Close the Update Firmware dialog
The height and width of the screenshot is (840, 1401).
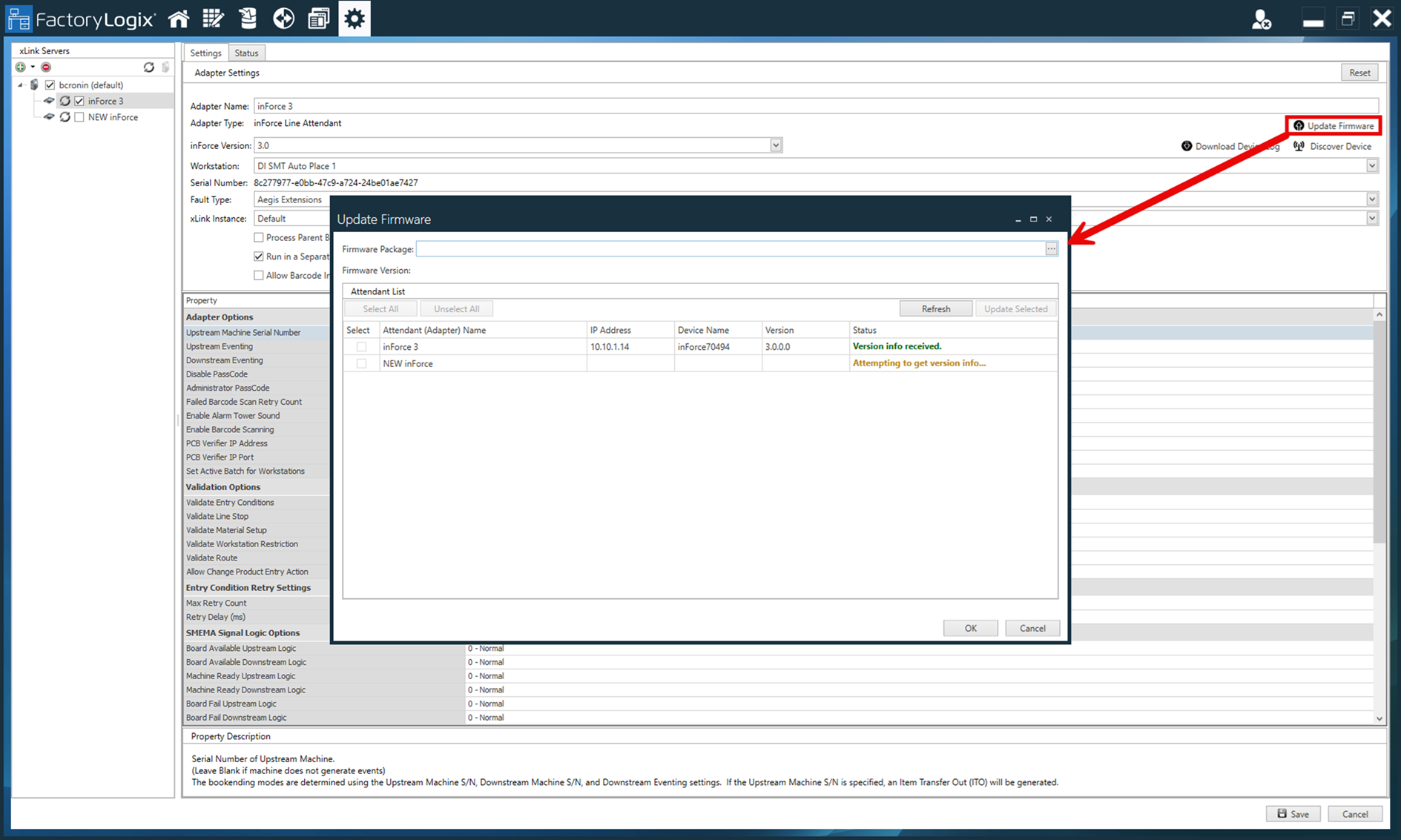[1049, 219]
